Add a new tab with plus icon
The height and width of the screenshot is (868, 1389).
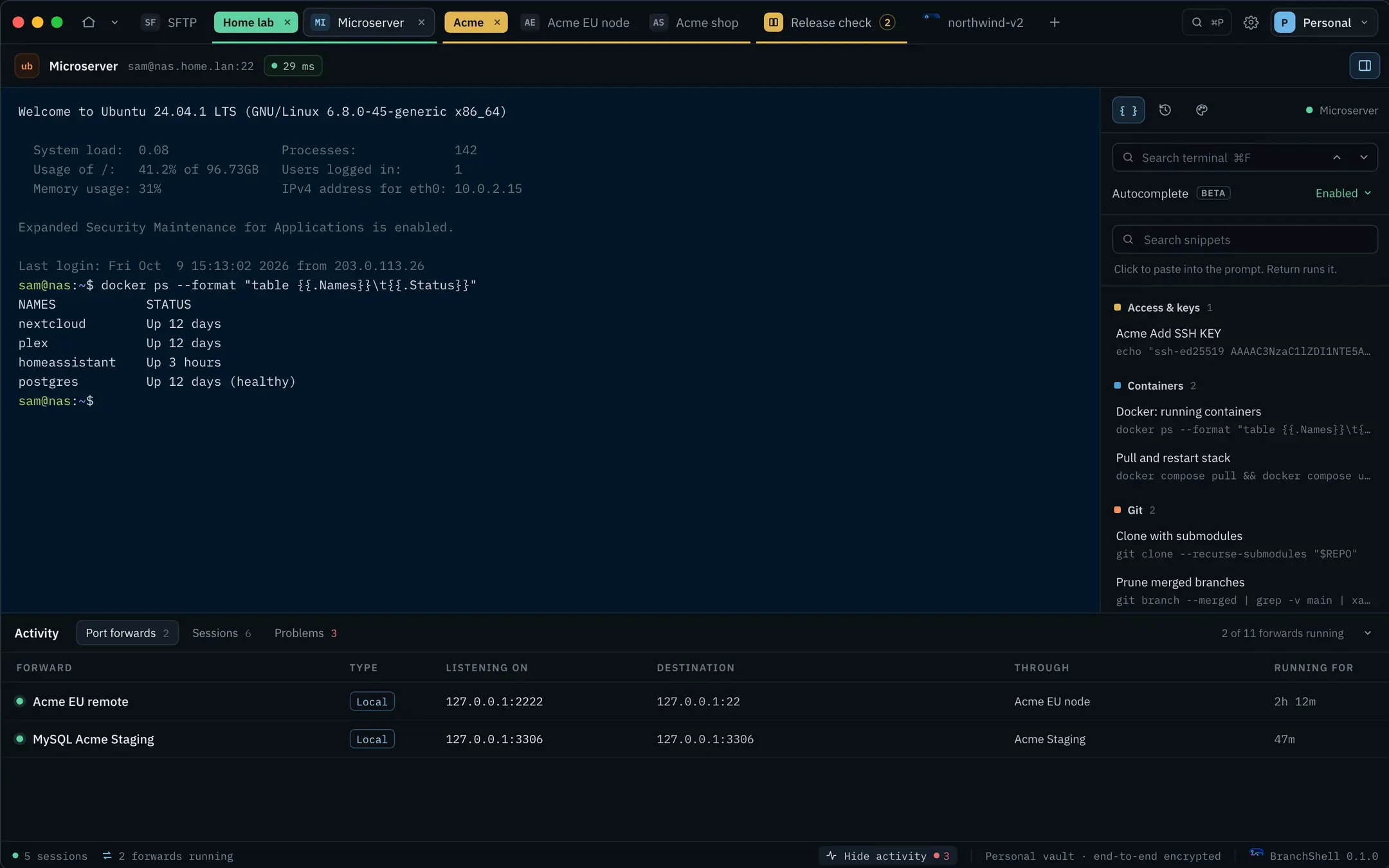pos(1055,23)
